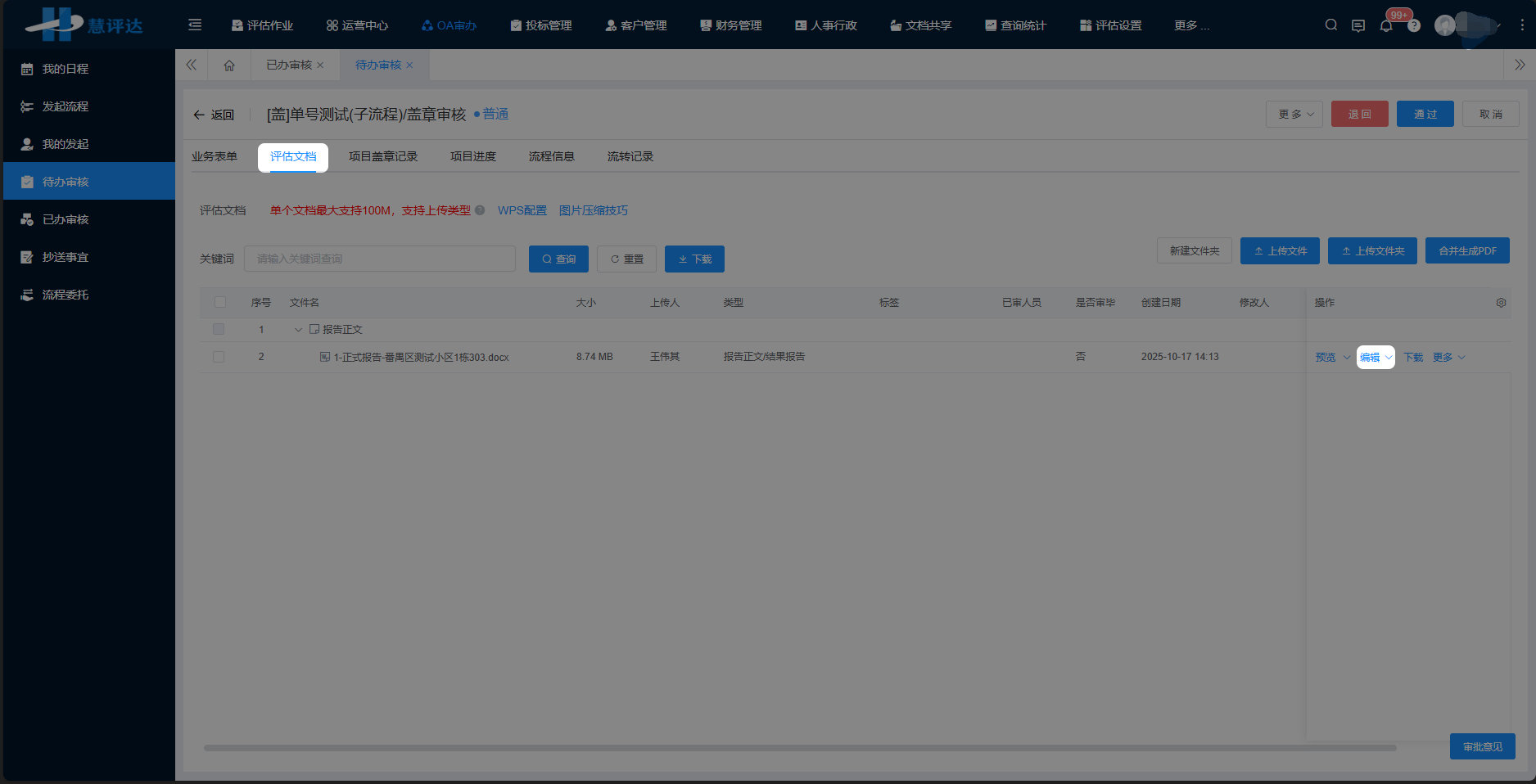Open the column settings gear on the table

[x=1502, y=302]
